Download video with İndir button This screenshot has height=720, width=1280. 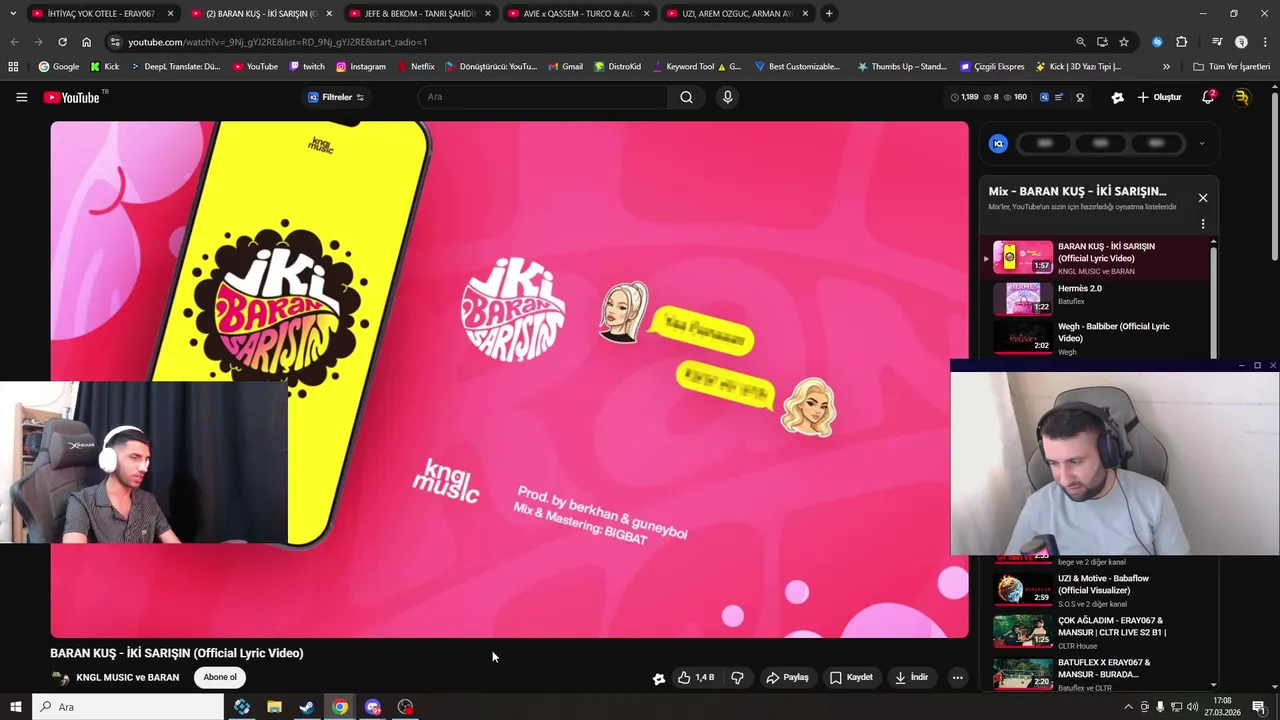(911, 677)
